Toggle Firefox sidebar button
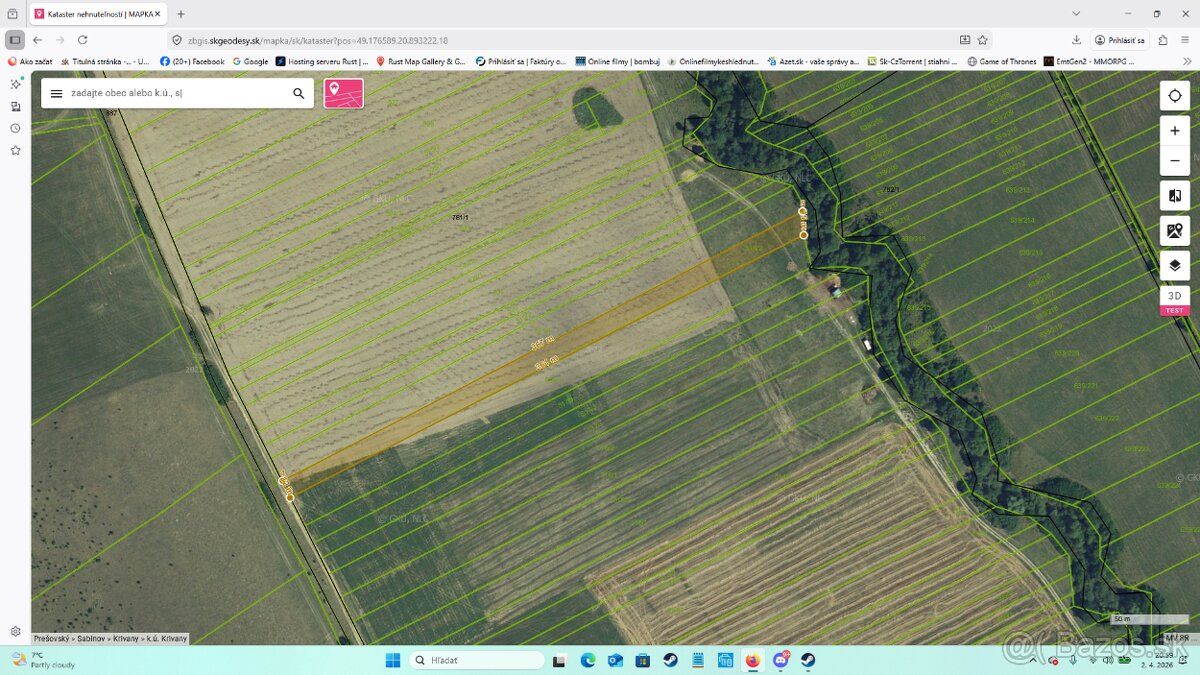This screenshot has width=1200, height=675. point(14,40)
